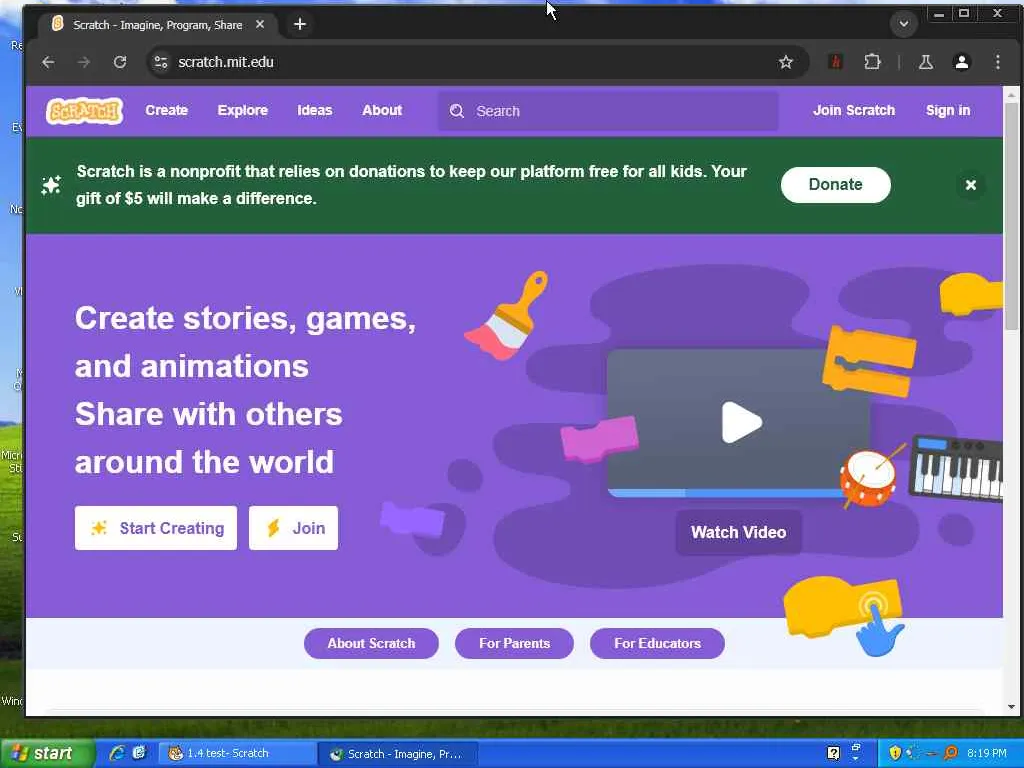Click the Donate button
Viewport: 1024px width, 768px height.
pos(835,185)
